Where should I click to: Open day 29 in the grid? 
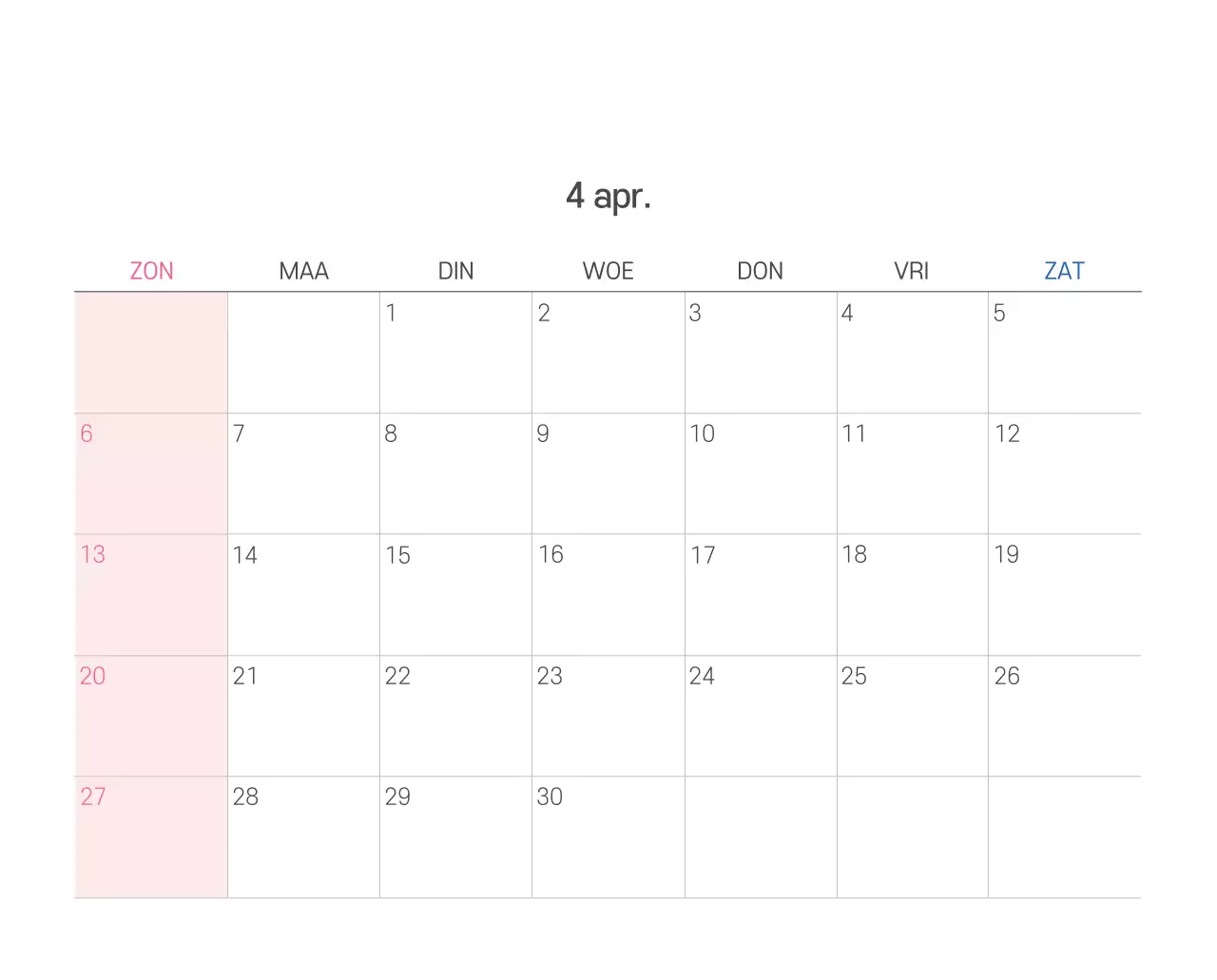[x=455, y=836]
